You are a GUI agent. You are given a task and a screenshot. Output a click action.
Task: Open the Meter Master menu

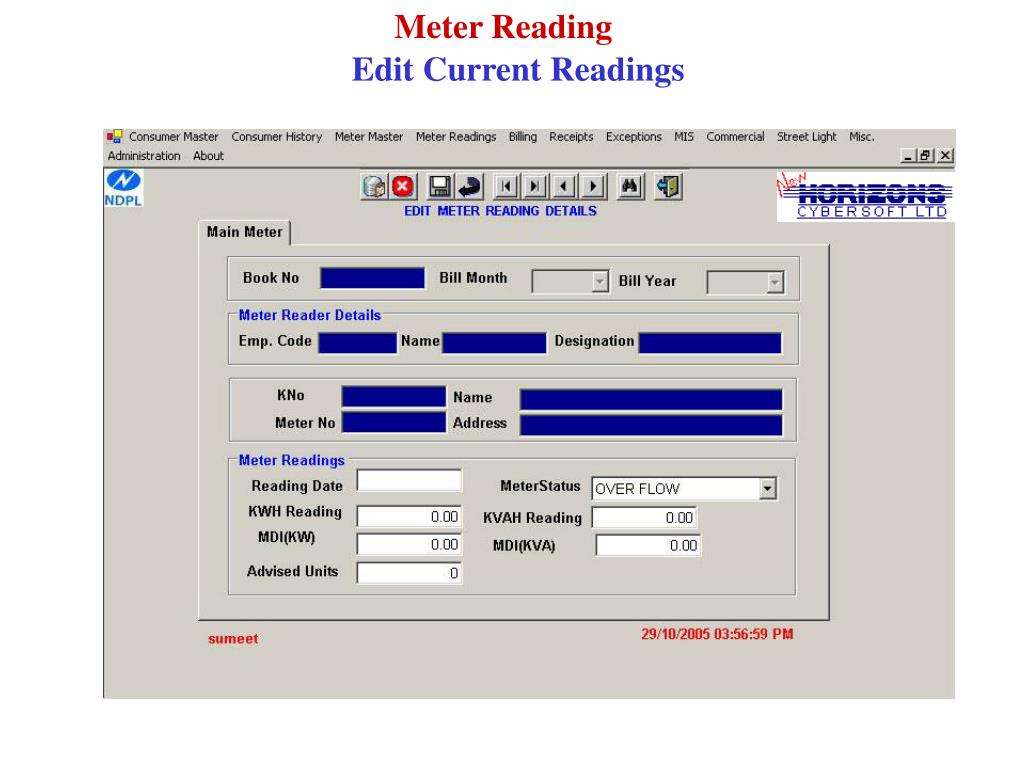pos(368,136)
